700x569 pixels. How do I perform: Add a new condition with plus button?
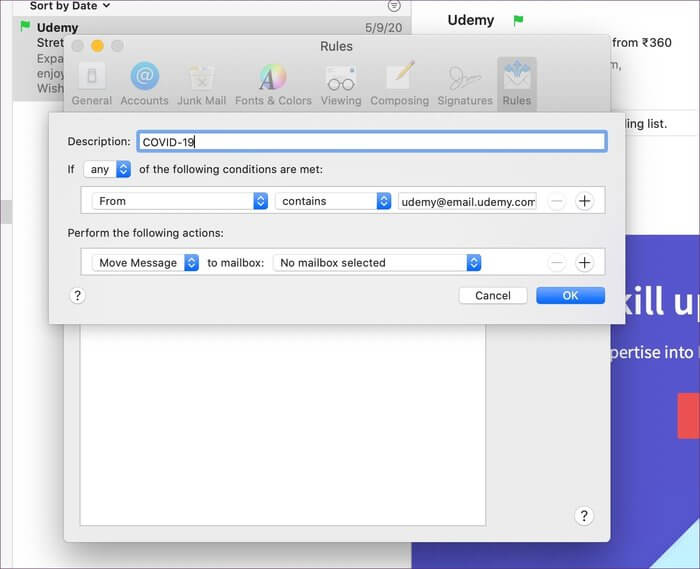click(585, 201)
